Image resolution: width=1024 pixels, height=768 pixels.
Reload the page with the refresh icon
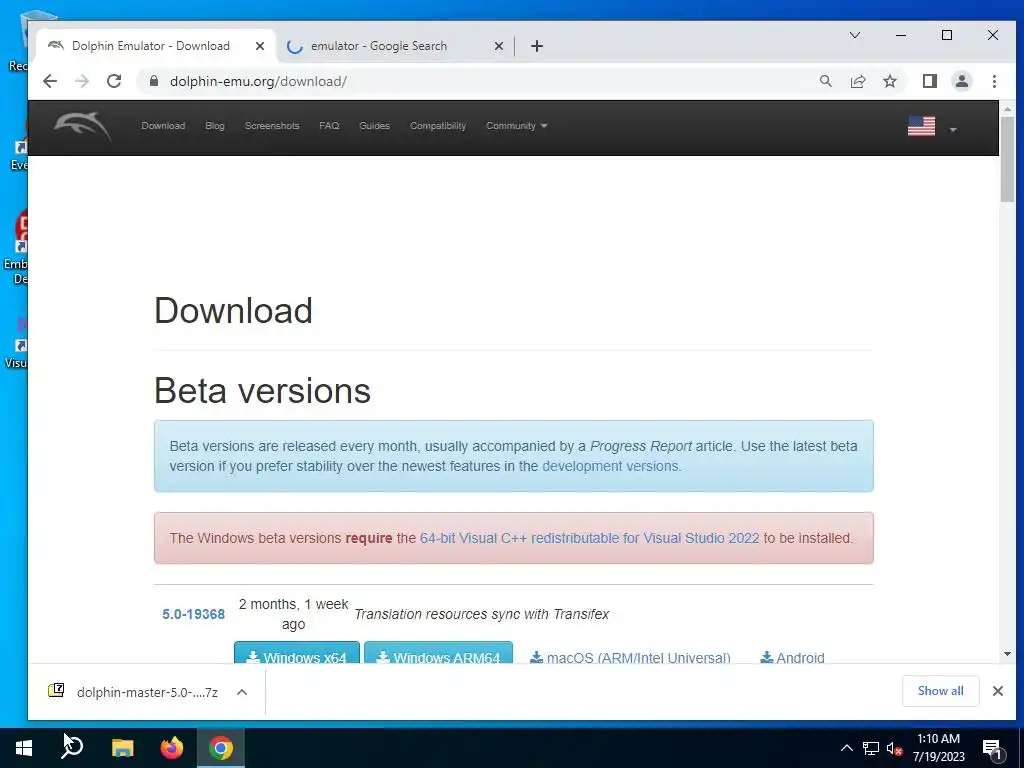(114, 81)
